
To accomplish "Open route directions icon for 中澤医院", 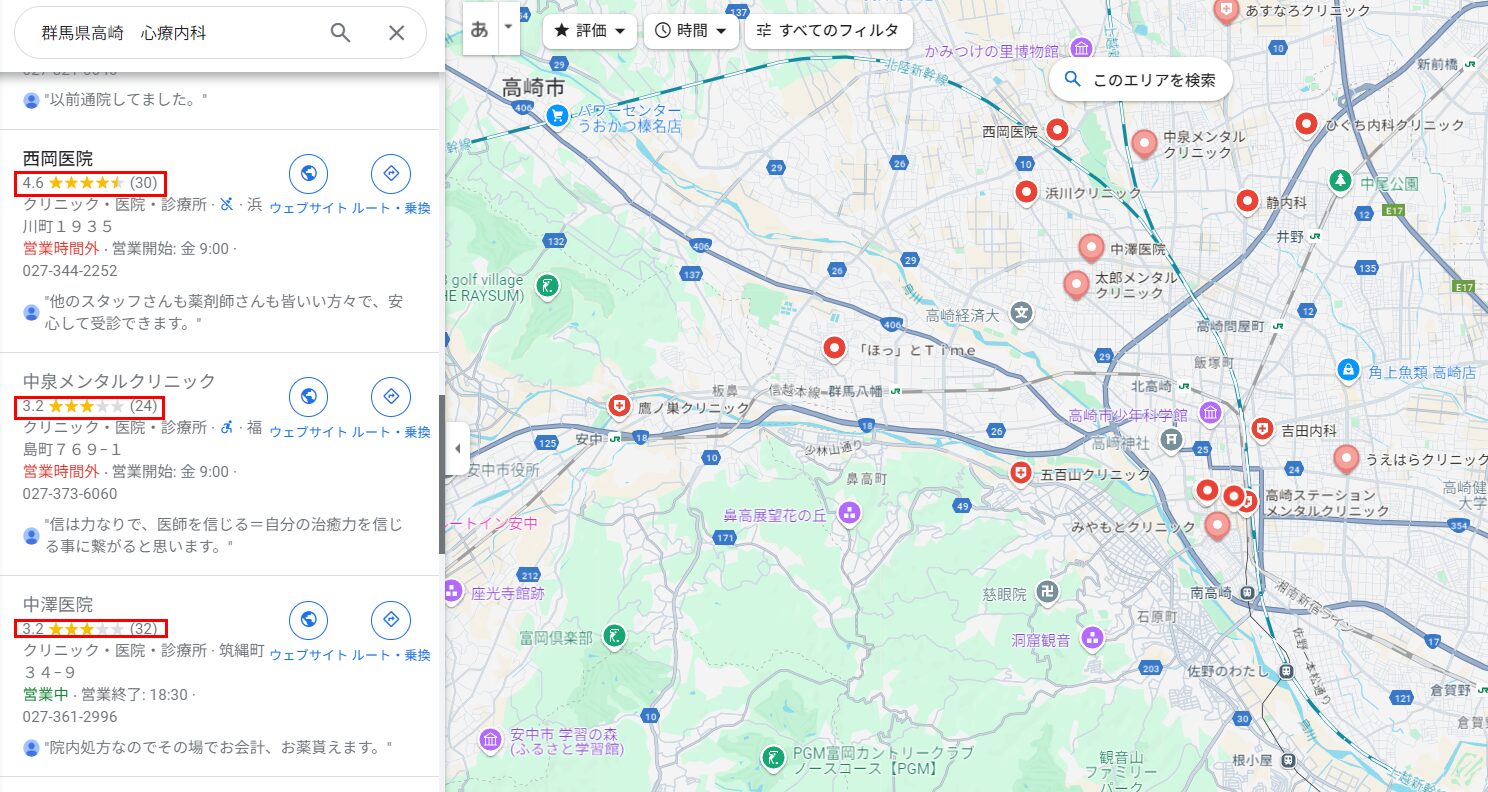I will tap(391, 620).
